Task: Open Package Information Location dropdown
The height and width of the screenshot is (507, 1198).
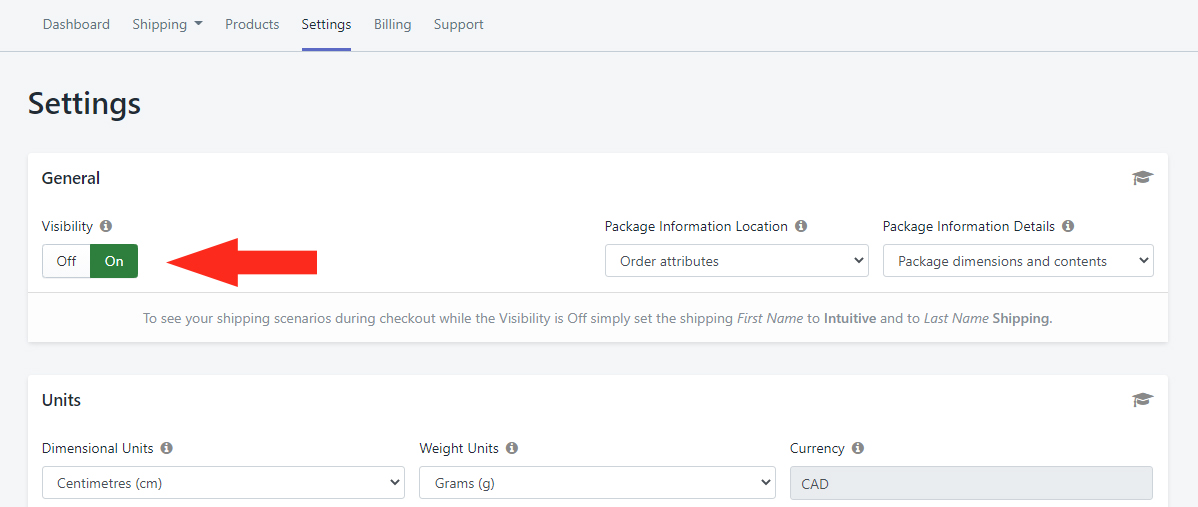Action: tap(736, 261)
